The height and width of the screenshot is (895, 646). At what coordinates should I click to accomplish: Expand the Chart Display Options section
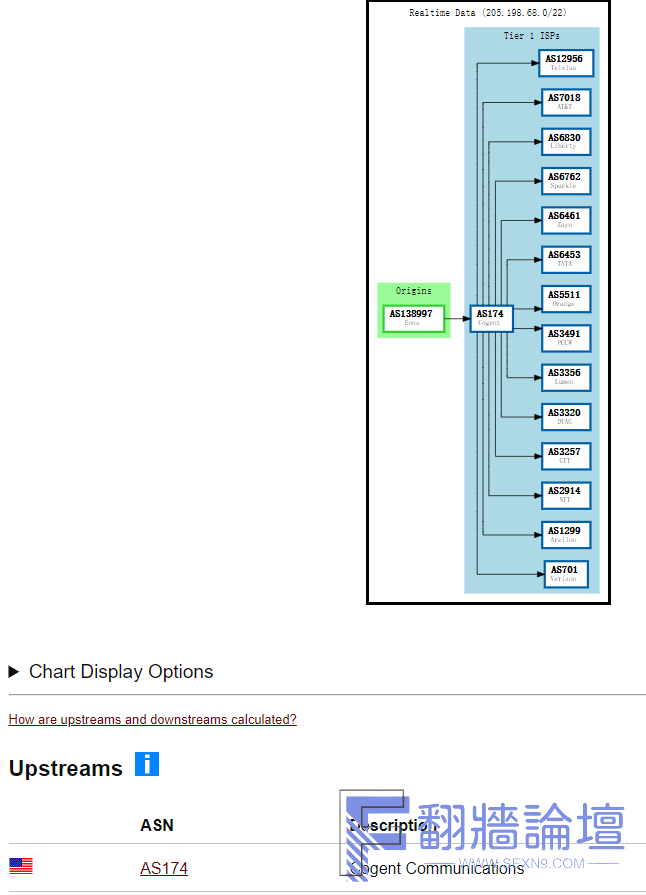[110, 672]
